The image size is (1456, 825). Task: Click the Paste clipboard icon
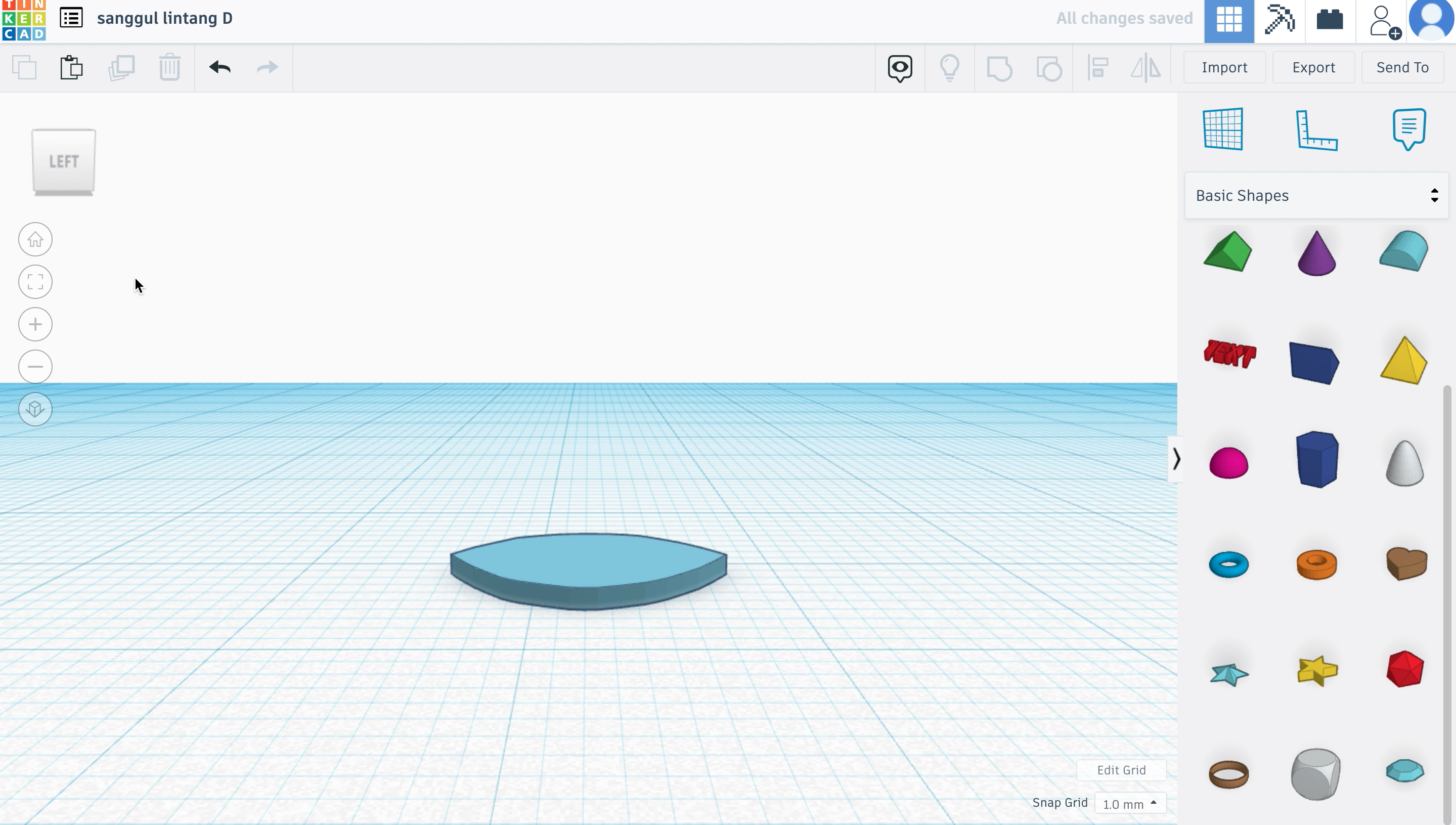pos(71,67)
